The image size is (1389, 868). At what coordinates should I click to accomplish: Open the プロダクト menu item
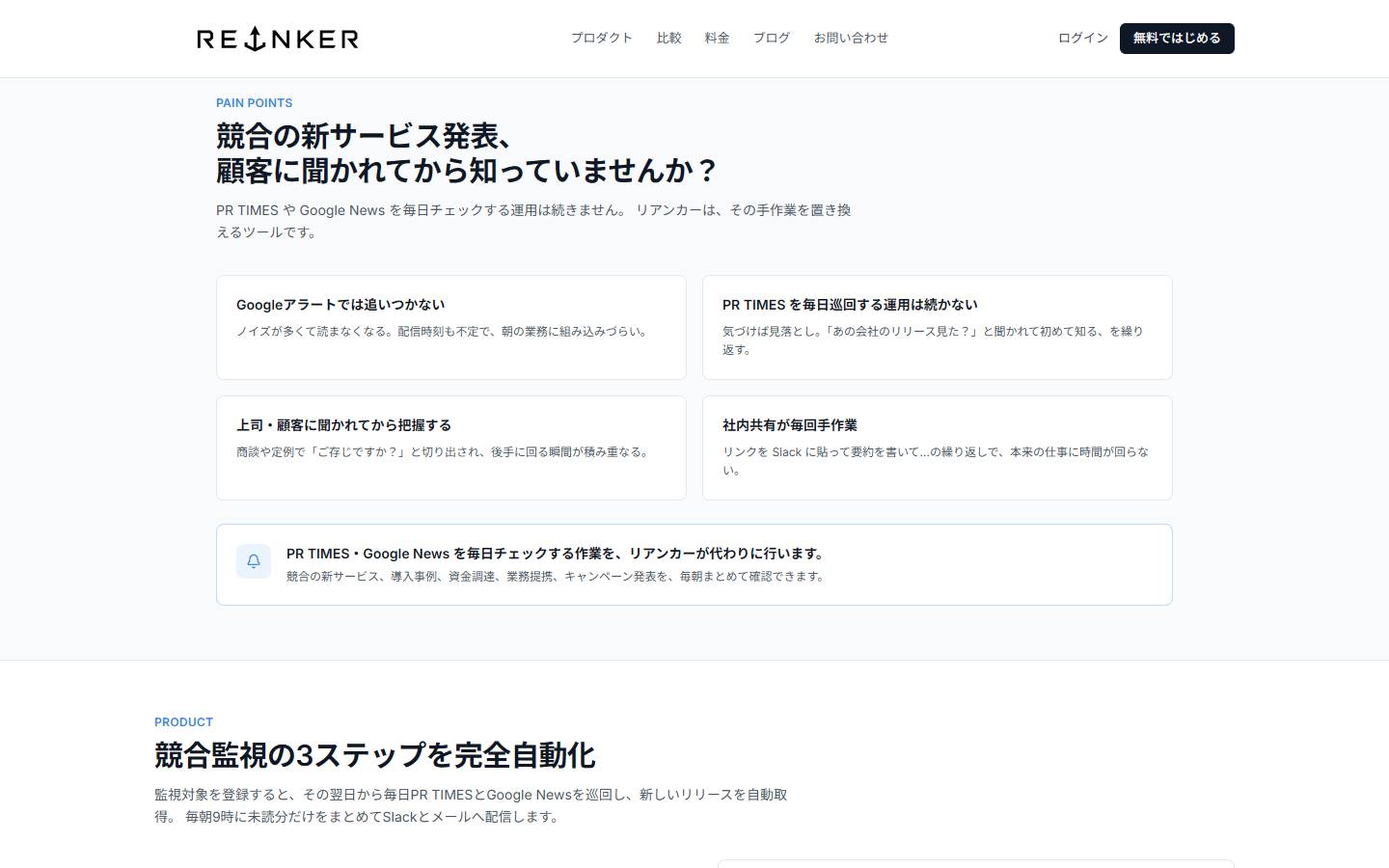tap(602, 38)
